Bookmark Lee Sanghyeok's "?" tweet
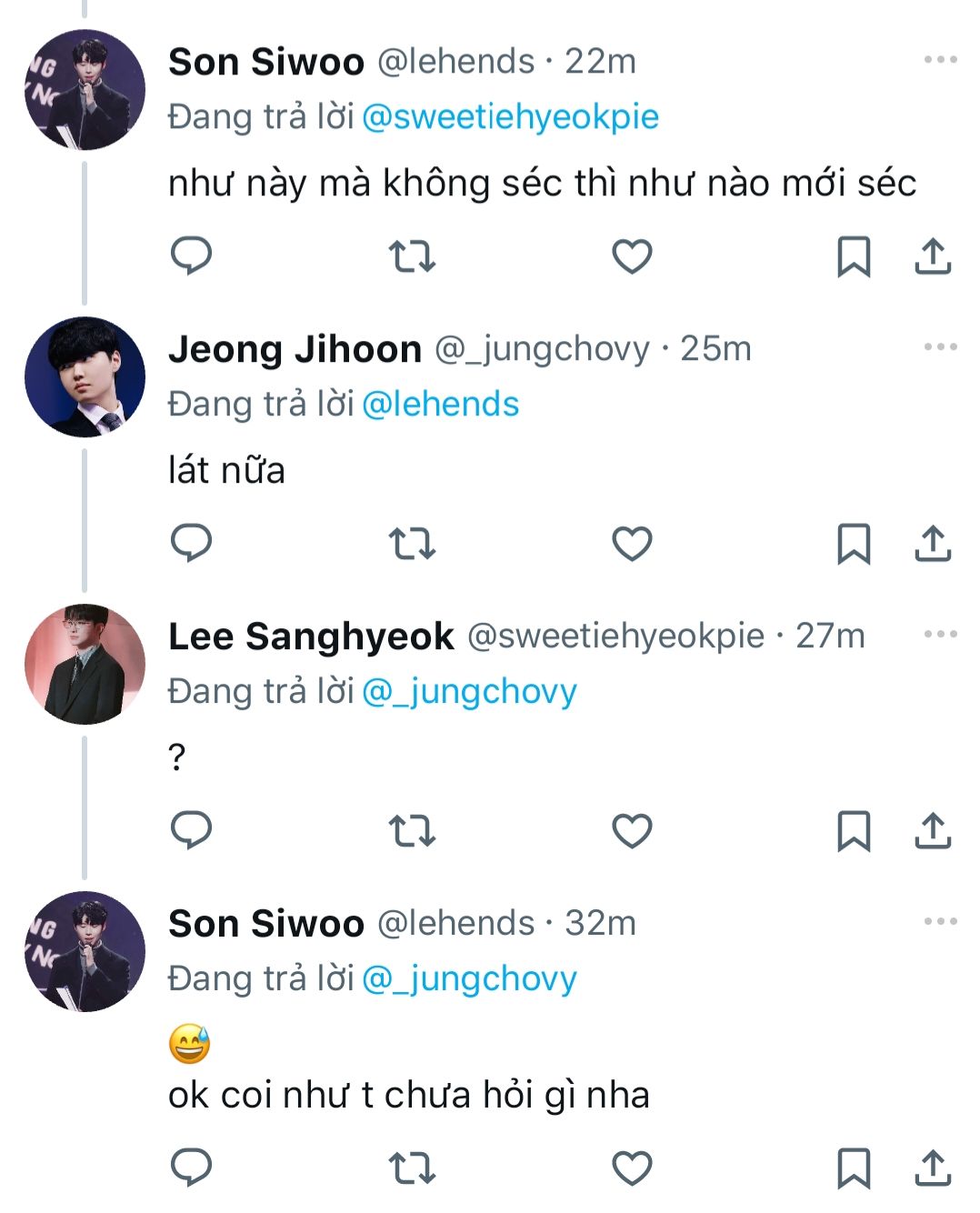Viewport: 980px width, 1213px height. (853, 831)
